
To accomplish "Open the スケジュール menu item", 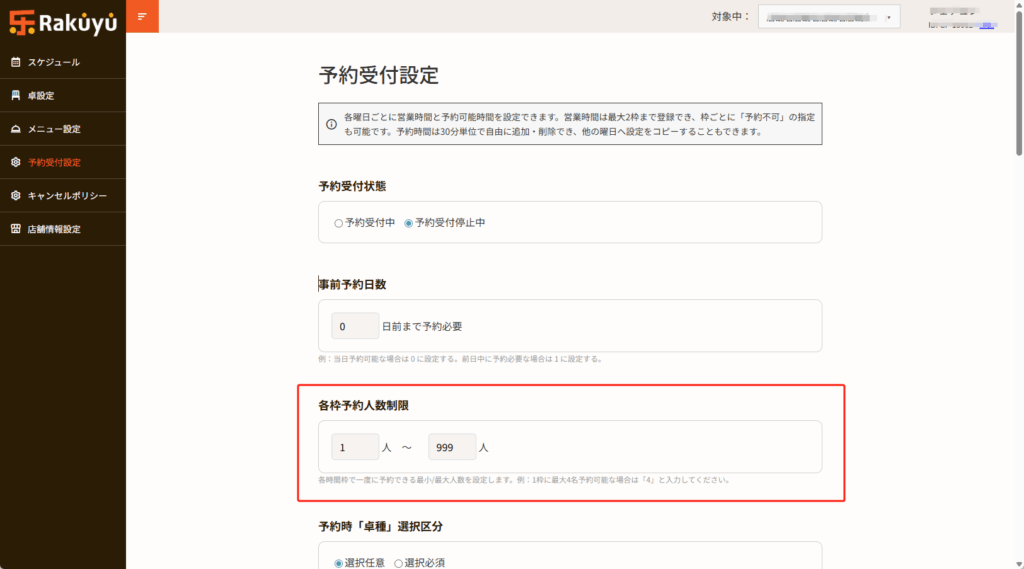I will coord(54,62).
